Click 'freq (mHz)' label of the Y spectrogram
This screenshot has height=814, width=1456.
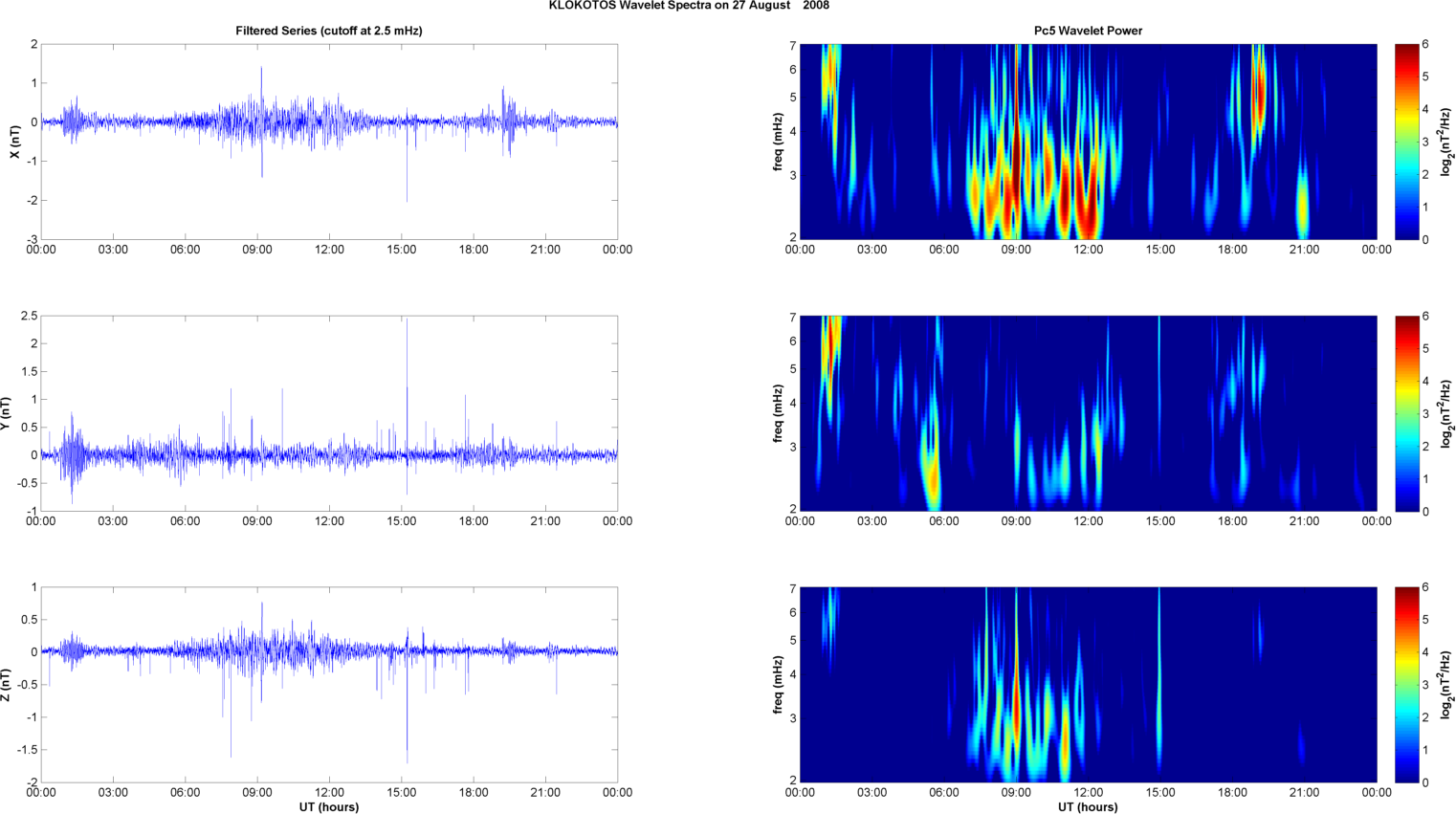(779, 413)
